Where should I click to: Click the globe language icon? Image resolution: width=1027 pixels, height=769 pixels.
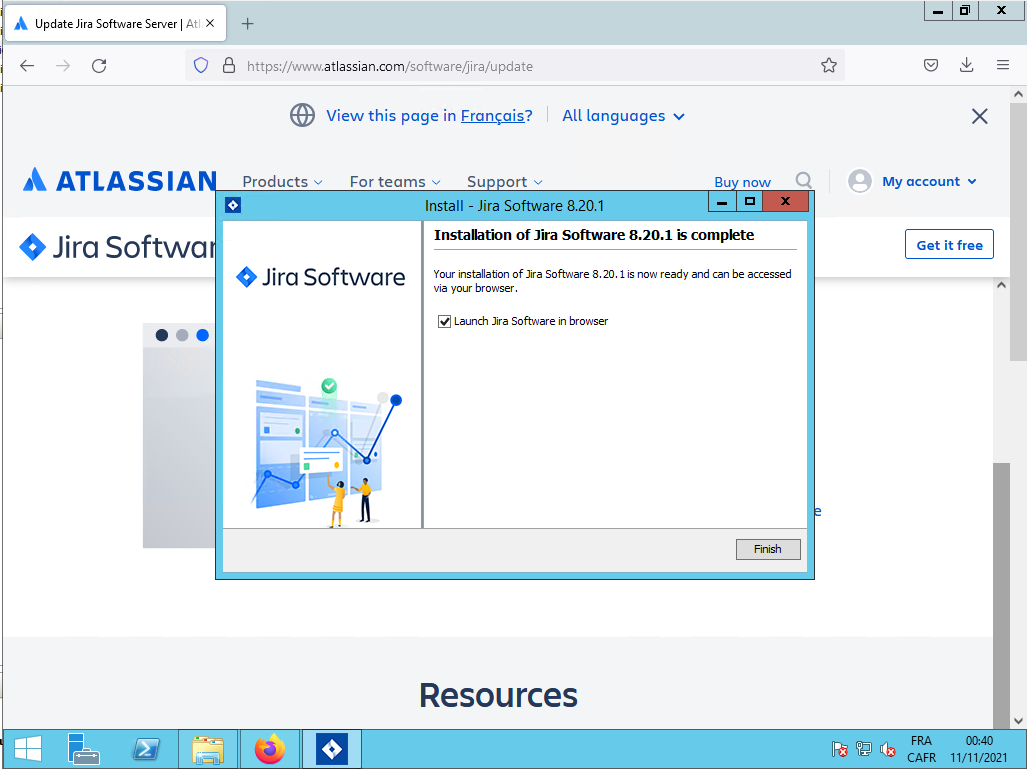pyautogui.click(x=302, y=115)
